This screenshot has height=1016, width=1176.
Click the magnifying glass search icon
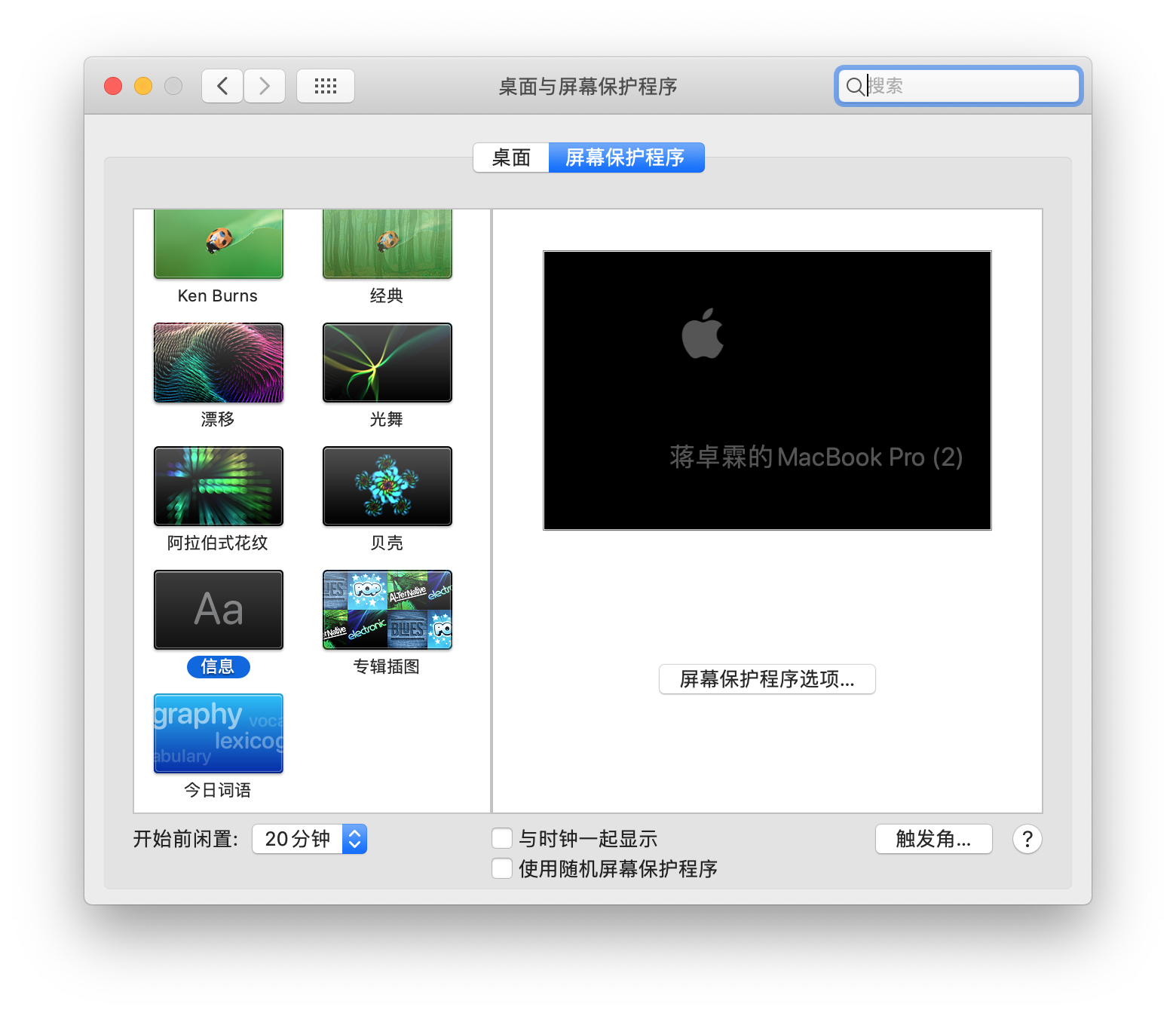coord(855,87)
